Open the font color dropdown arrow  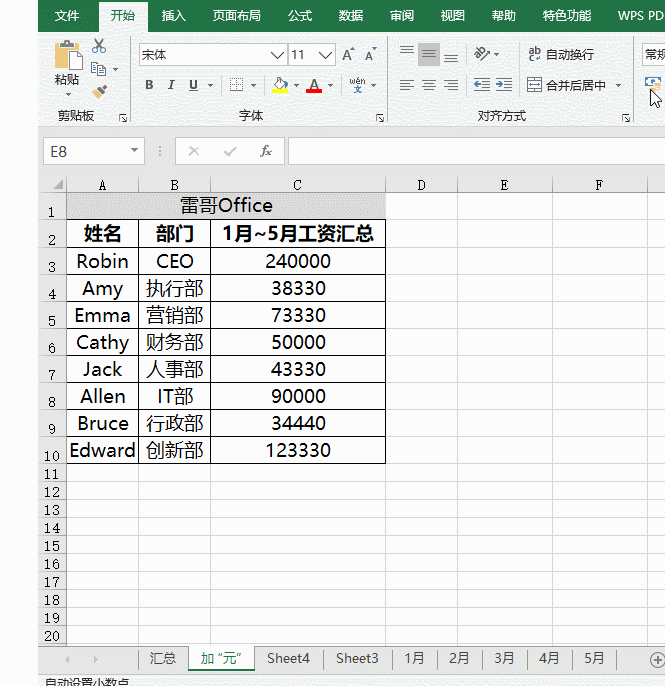coord(330,85)
